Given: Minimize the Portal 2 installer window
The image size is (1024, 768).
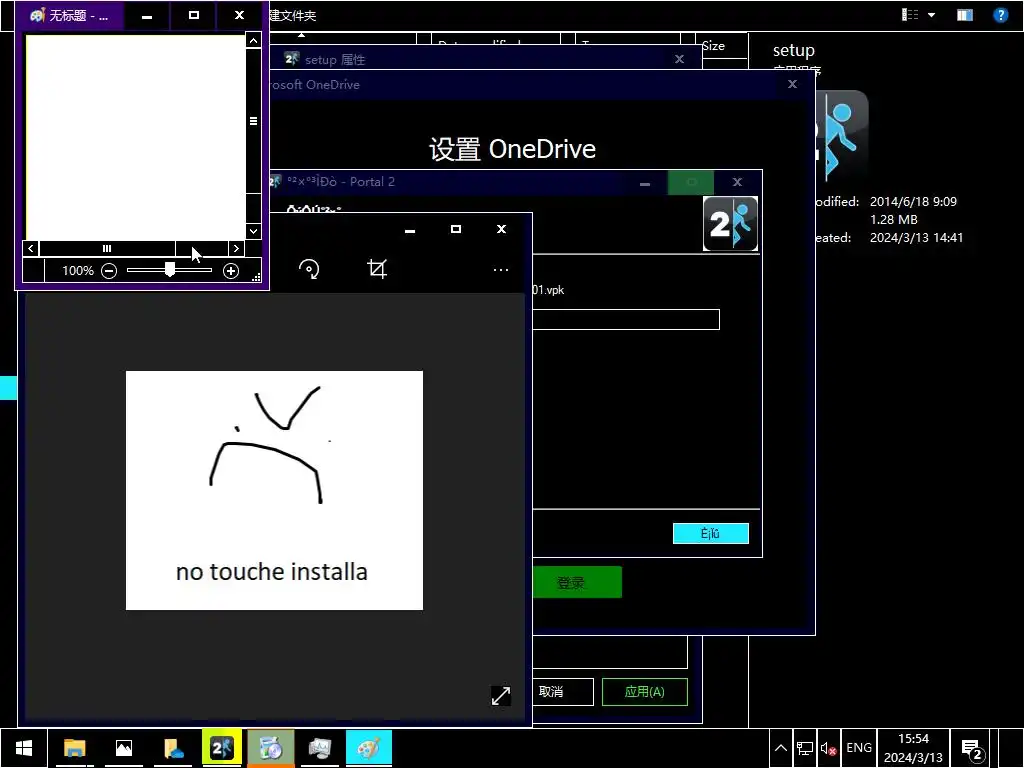Looking at the screenshot, I should pos(645,182).
